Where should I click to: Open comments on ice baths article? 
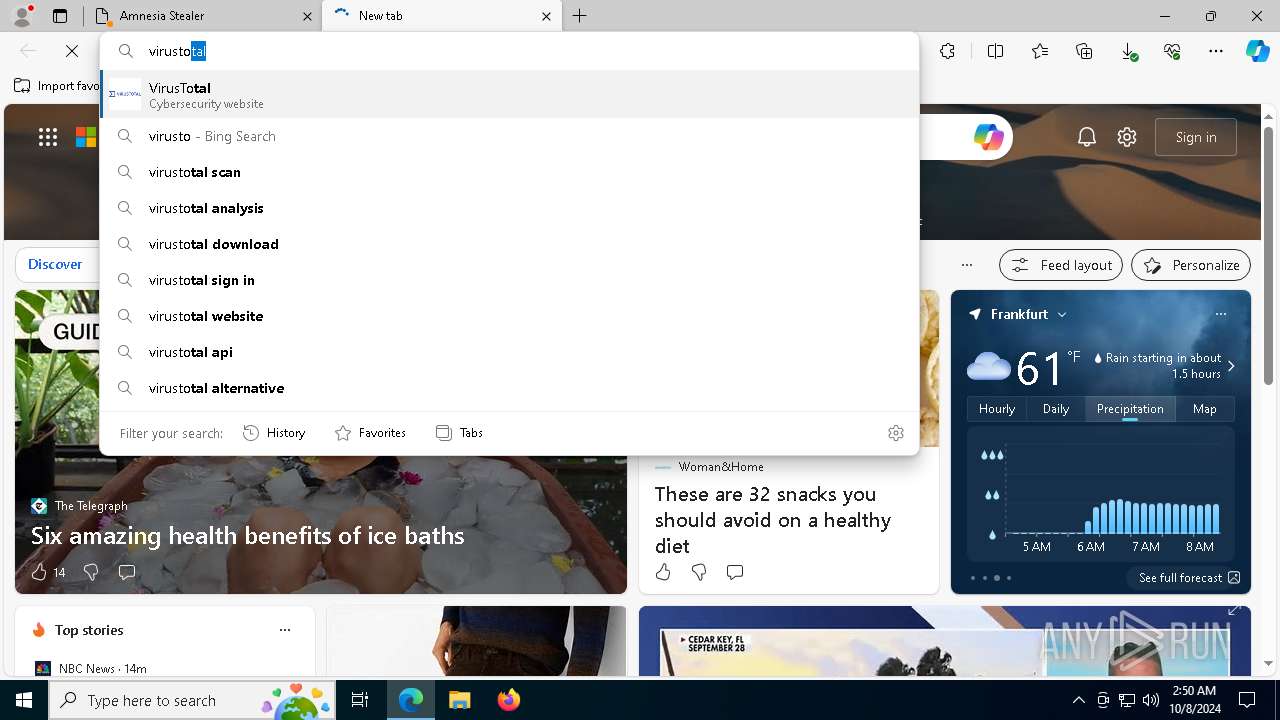[127, 572]
